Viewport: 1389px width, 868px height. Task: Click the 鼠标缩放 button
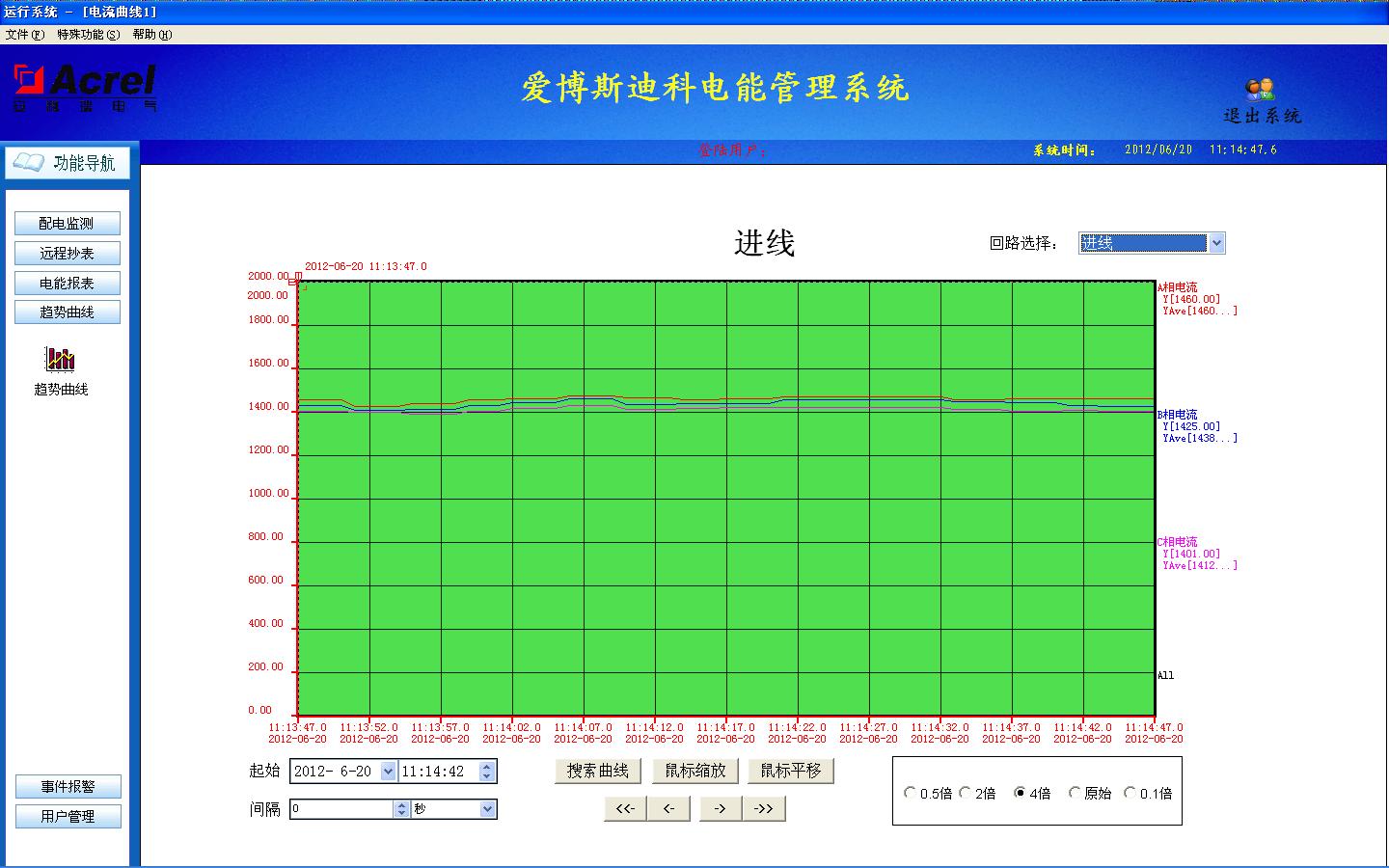tap(694, 771)
